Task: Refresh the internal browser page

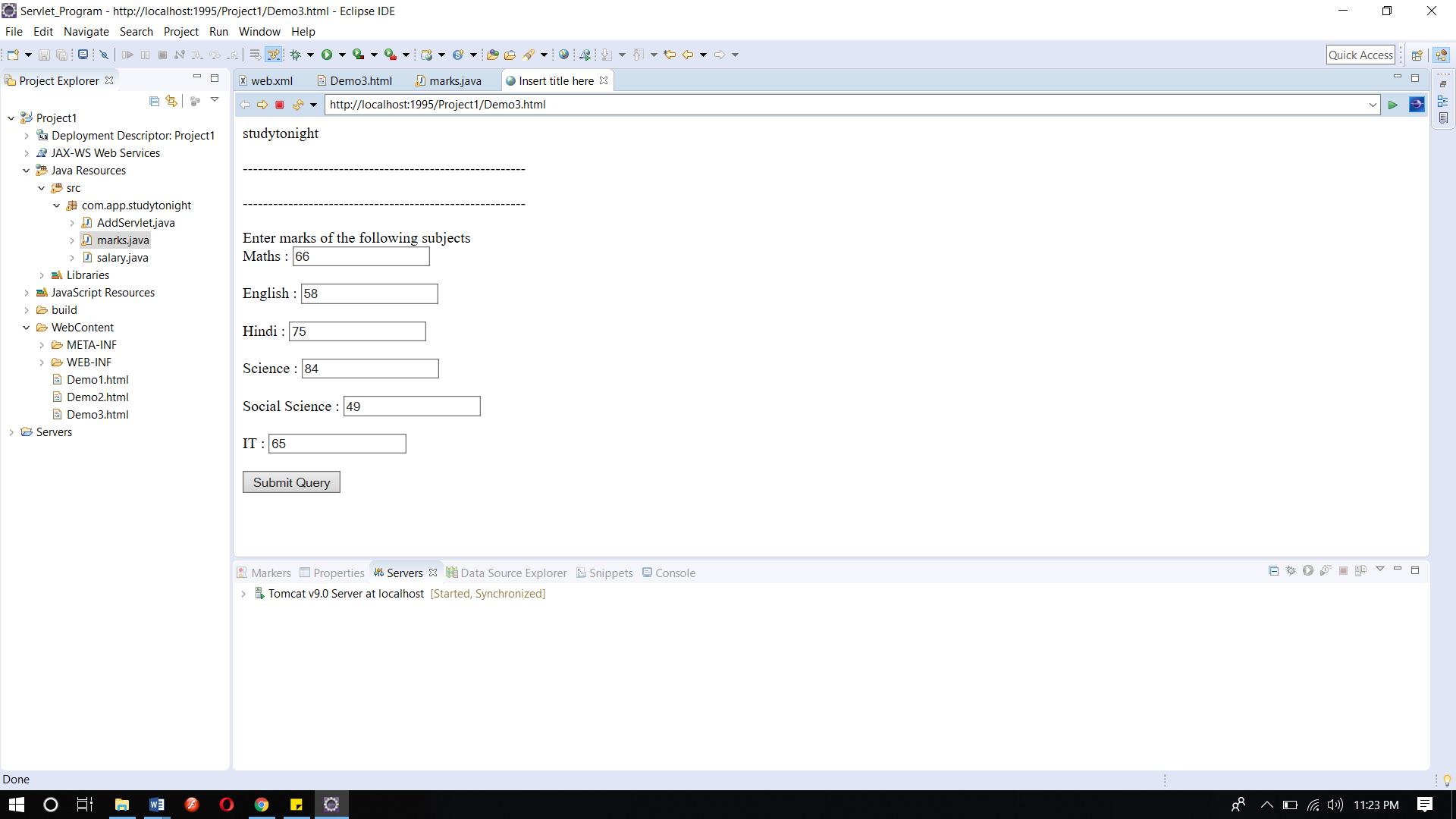Action: tap(297, 105)
